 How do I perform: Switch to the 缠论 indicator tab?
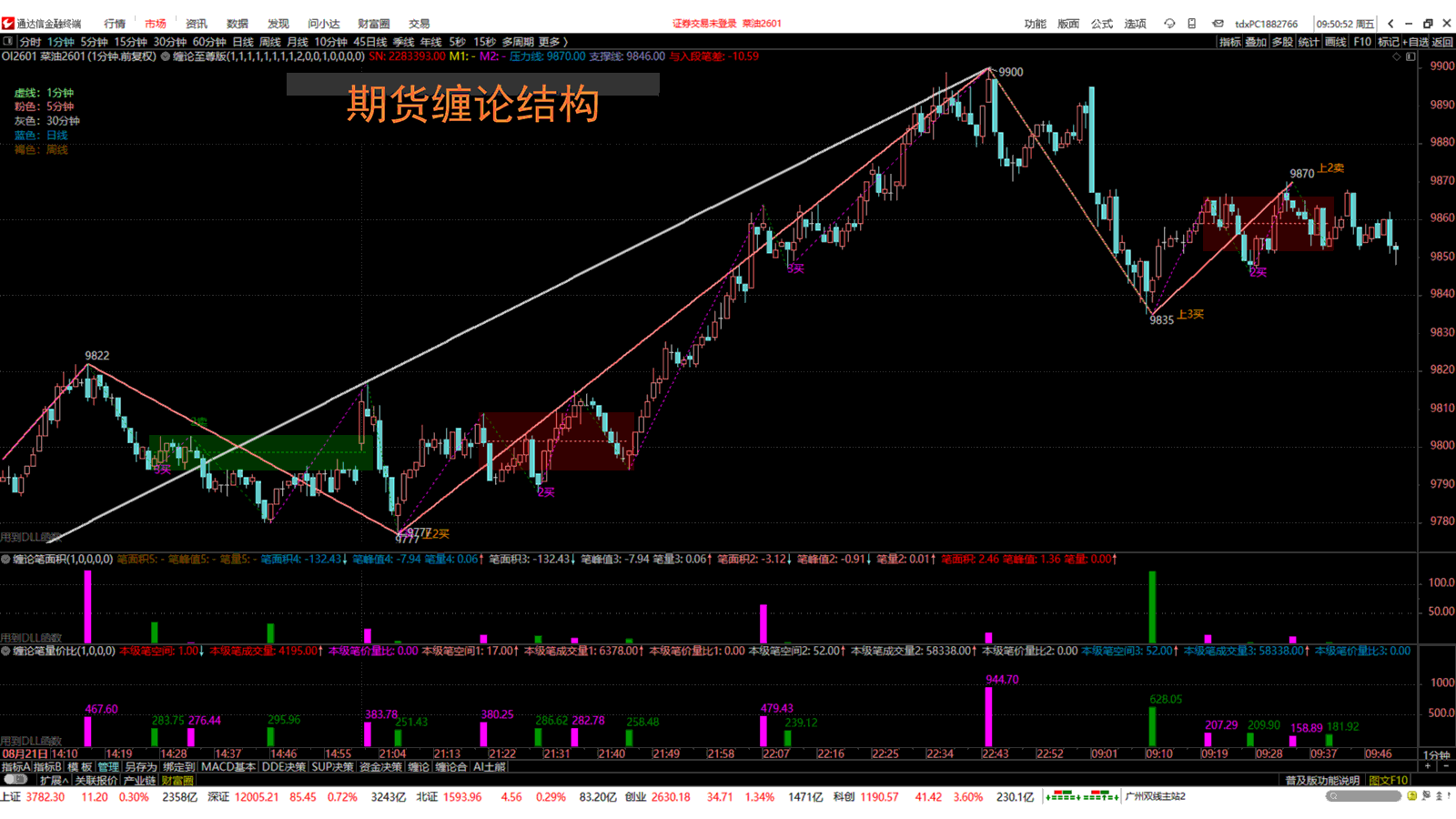click(x=419, y=767)
